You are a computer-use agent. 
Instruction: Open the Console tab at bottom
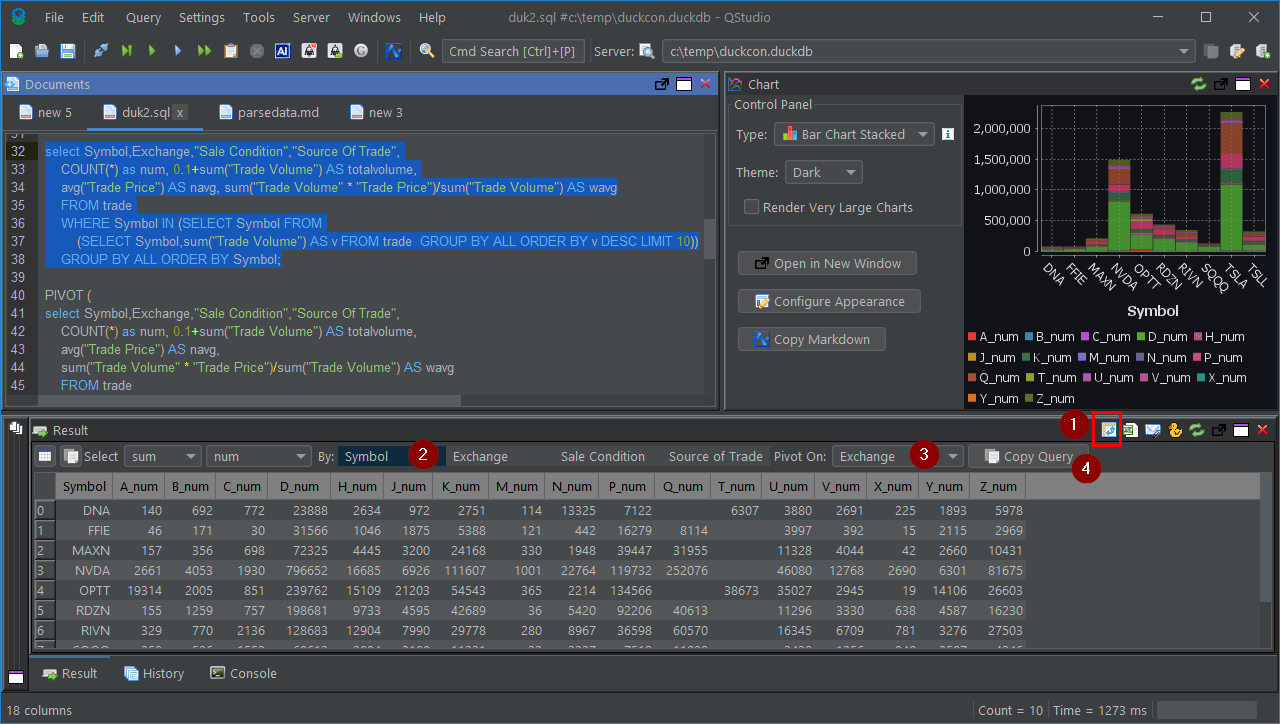pyautogui.click(x=243, y=673)
